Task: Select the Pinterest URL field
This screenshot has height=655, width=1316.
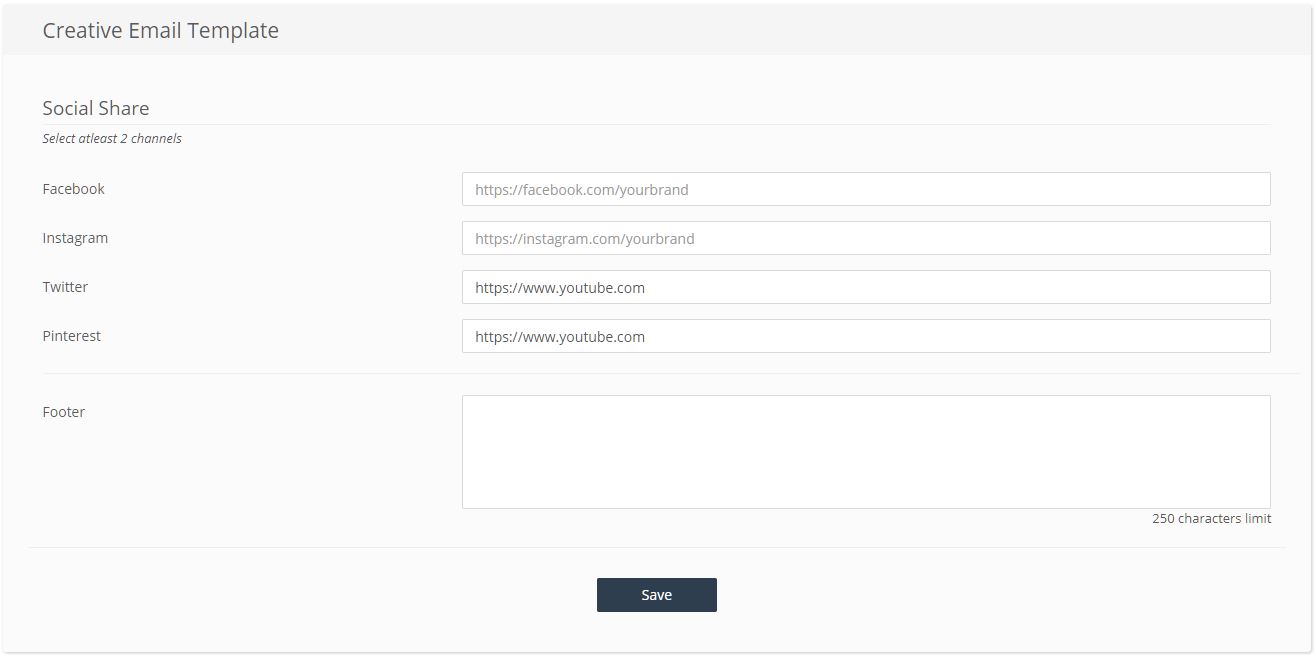Action: (866, 336)
